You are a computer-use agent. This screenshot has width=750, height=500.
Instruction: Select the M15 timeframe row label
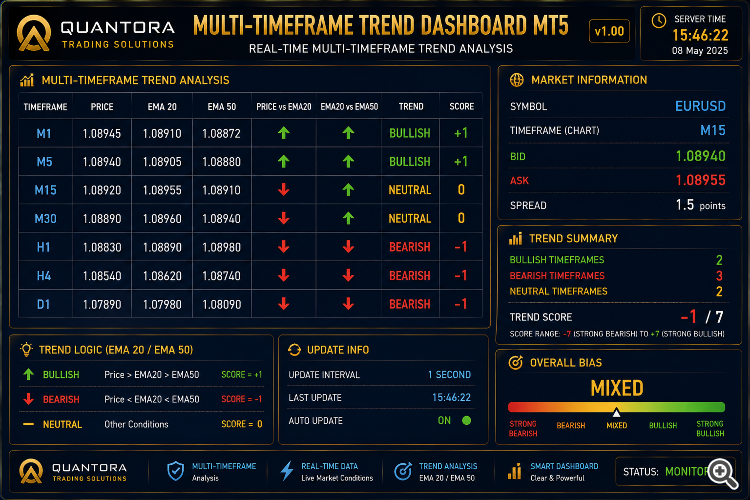[x=45, y=190]
